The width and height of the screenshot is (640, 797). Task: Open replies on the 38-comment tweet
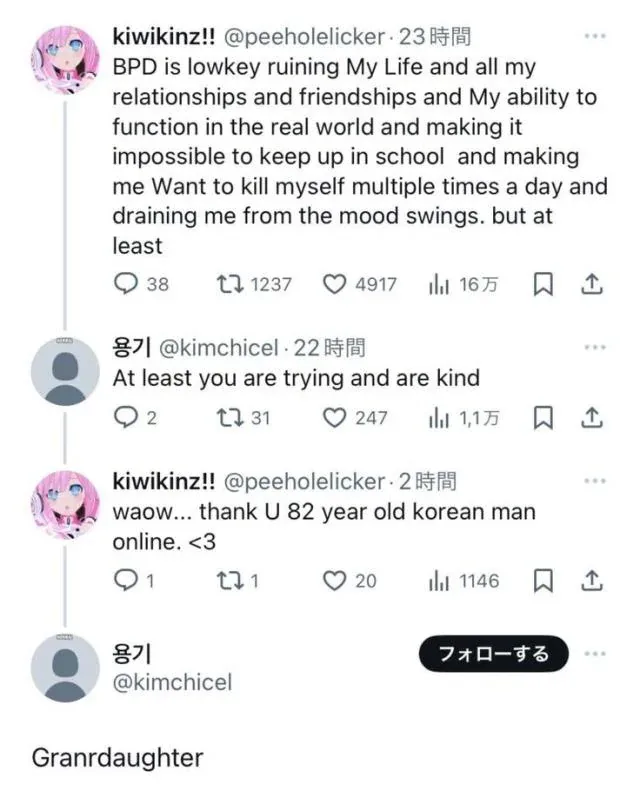(x=126, y=284)
